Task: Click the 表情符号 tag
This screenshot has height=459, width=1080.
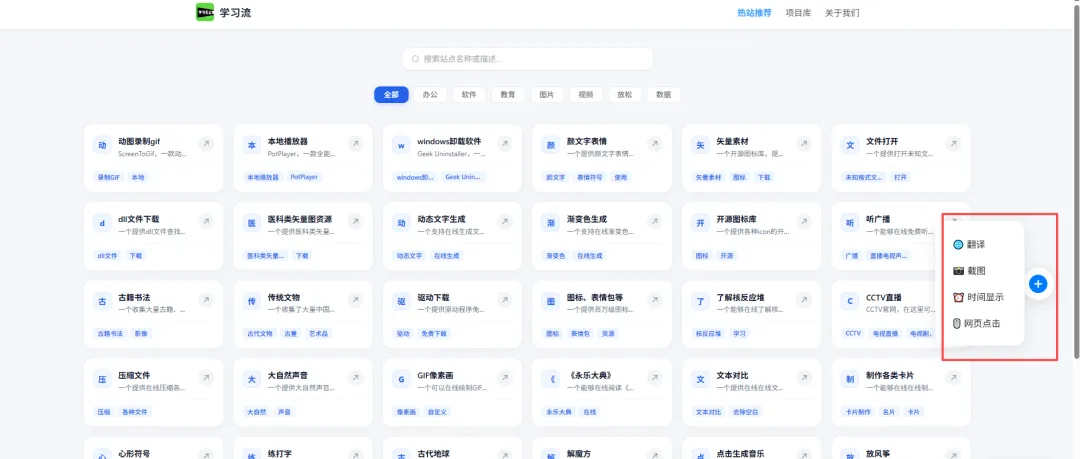Action: pos(590,177)
